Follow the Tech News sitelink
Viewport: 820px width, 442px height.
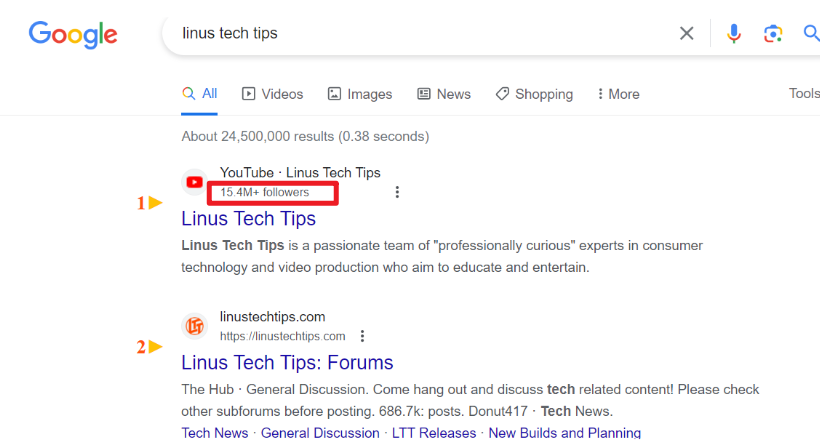(214, 433)
